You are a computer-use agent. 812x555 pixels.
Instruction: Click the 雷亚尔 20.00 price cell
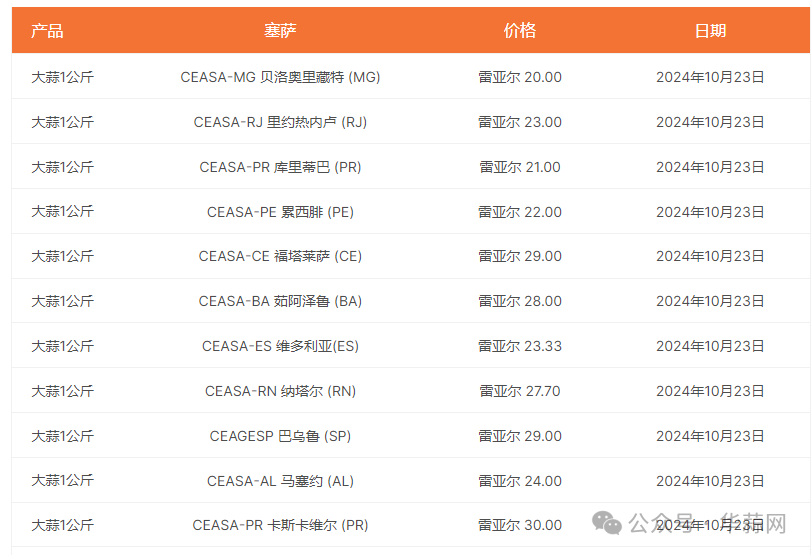pyautogui.click(x=520, y=77)
